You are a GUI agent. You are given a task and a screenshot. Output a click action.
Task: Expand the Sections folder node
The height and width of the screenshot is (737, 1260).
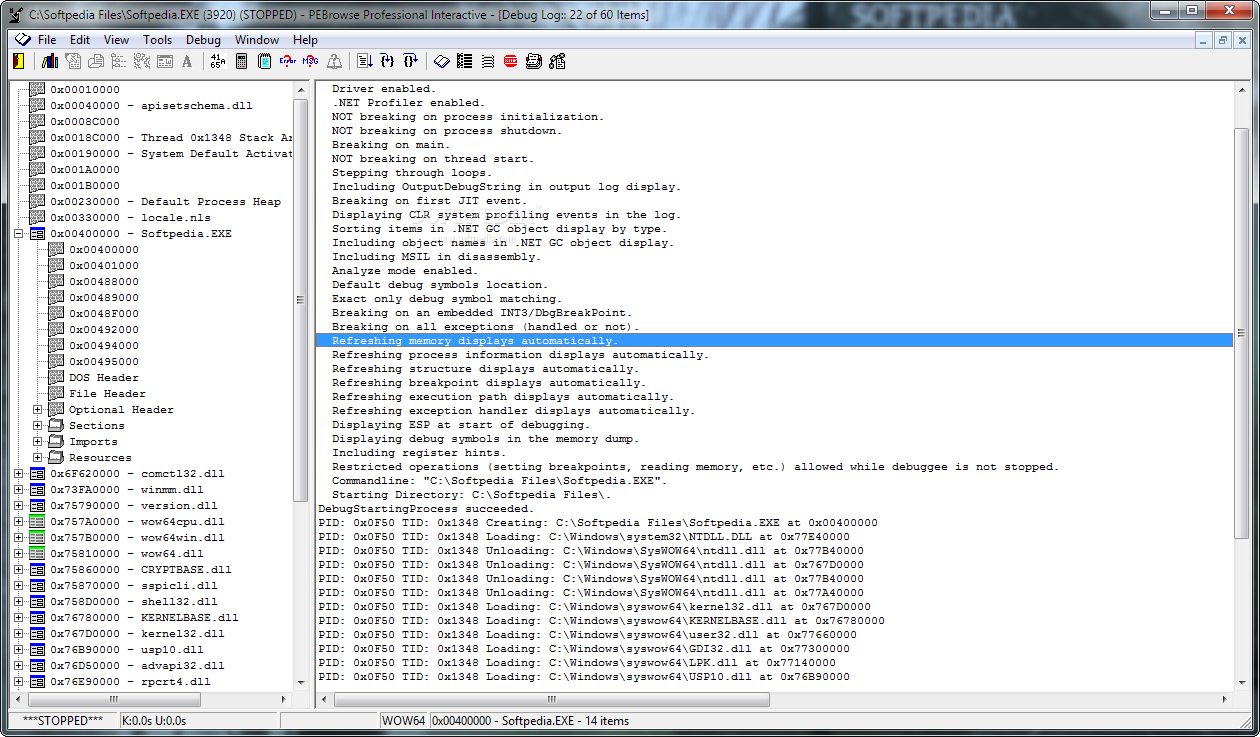click(38, 425)
